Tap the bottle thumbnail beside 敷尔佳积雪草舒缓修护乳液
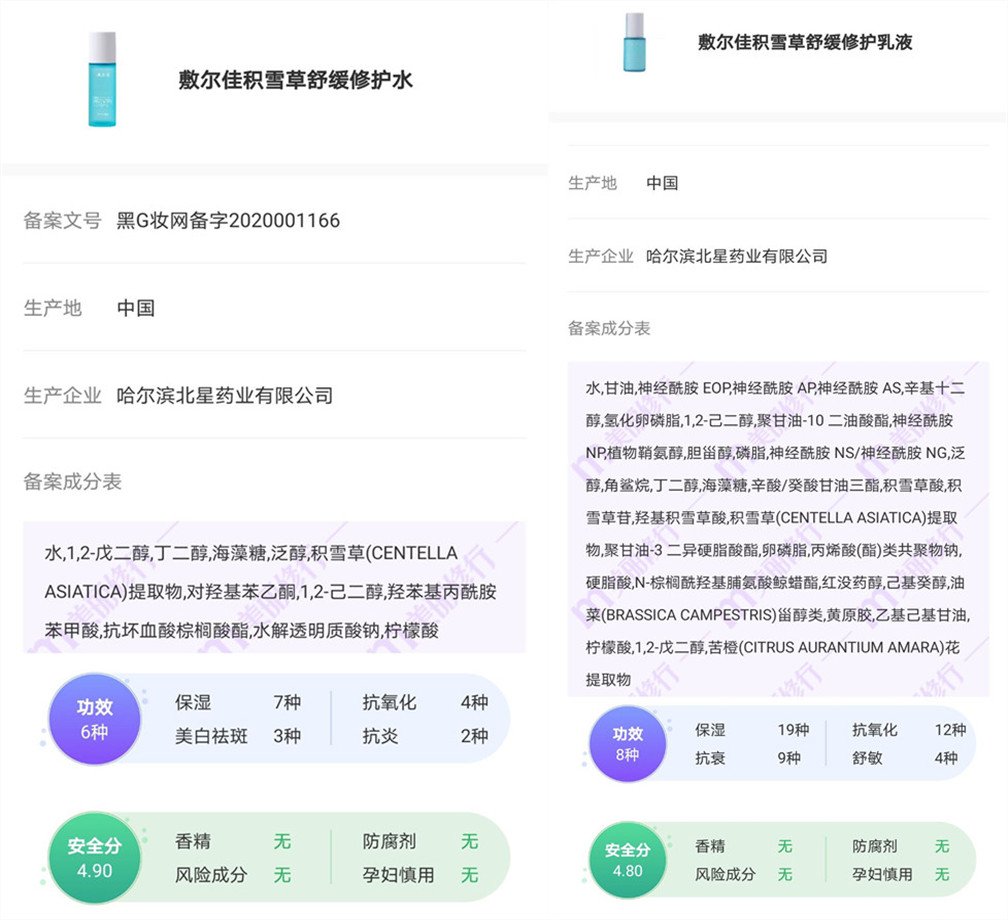Viewport: 1008px width, 920px height. 634,42
